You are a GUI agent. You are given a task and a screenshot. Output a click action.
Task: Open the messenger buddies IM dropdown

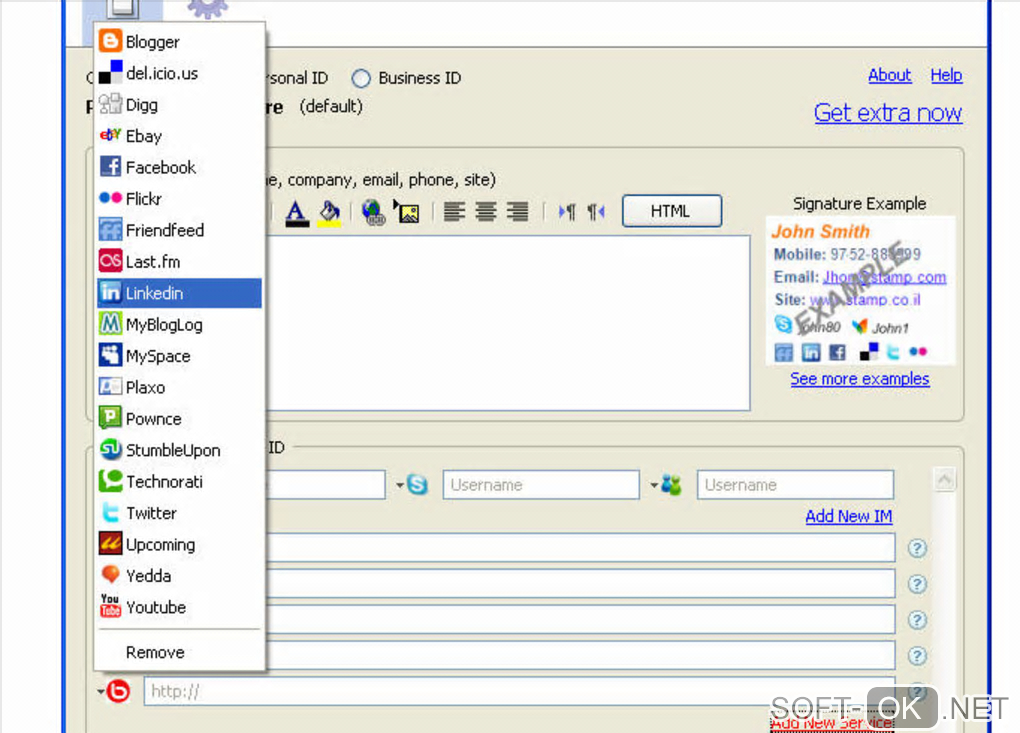(x=654, y=485)
